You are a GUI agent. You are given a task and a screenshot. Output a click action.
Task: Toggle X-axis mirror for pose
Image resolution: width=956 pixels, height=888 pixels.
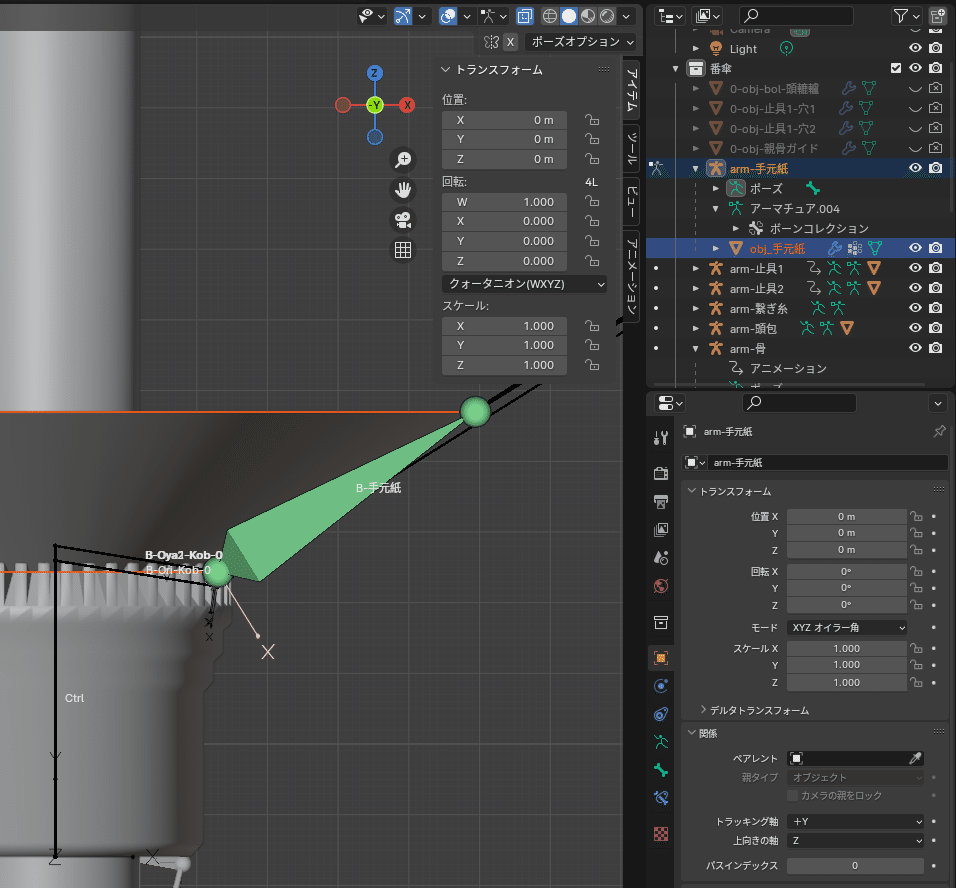(510, 41)
